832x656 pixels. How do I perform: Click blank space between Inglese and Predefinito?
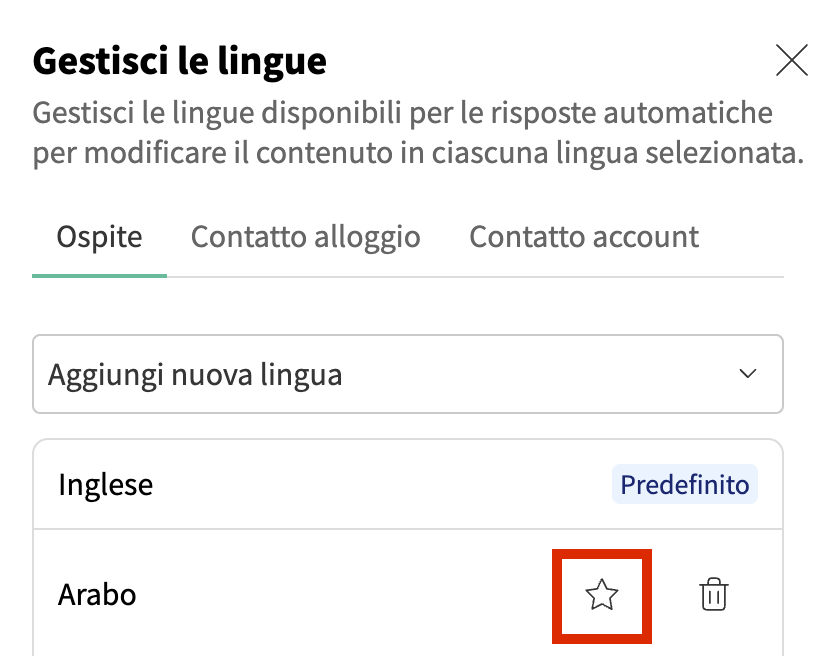[380, 485]
